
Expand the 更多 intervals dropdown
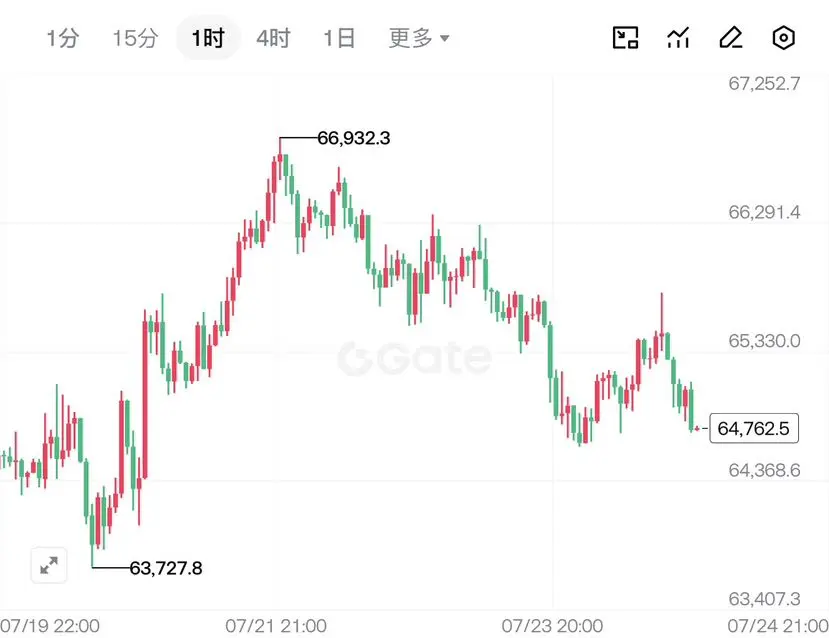[419, 38]
